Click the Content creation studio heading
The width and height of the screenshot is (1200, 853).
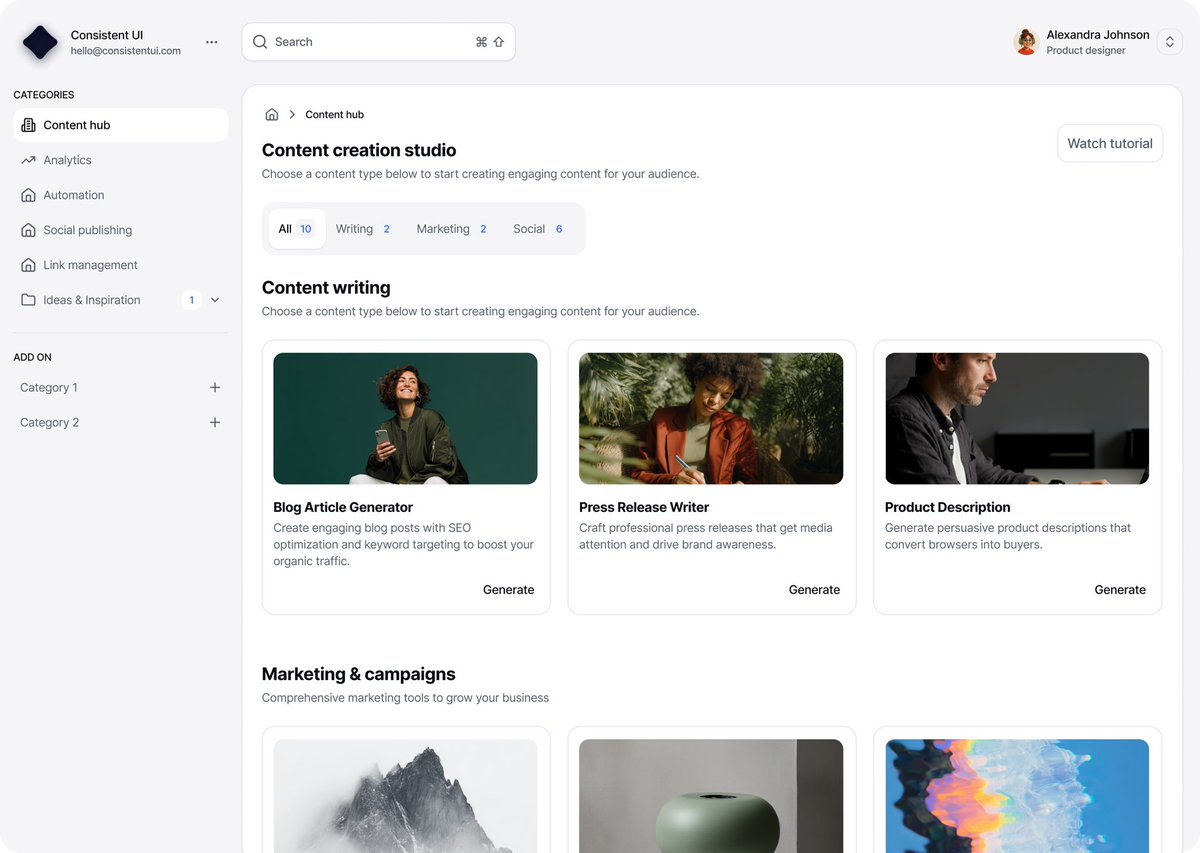tap(359, 150)
